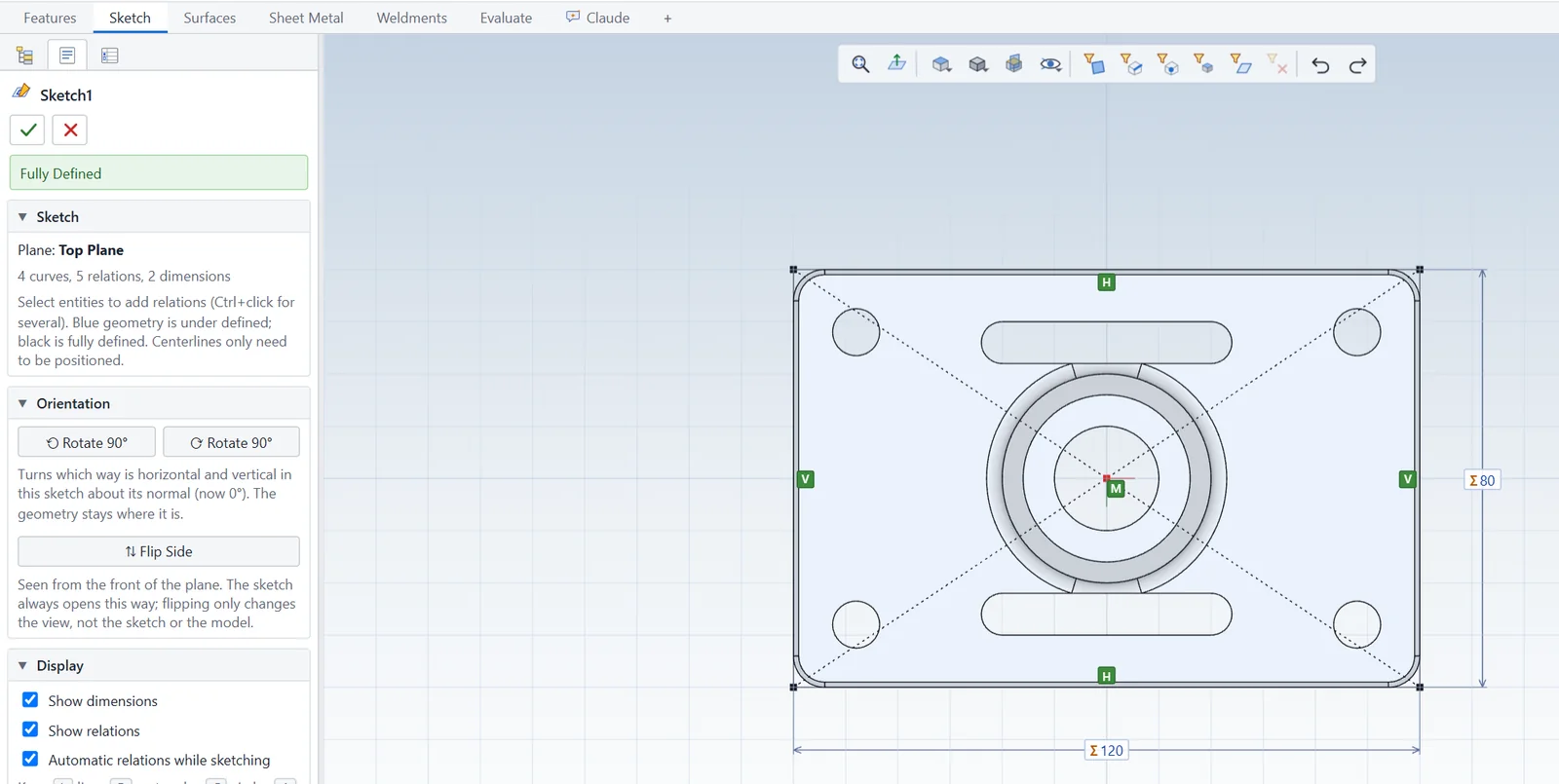Disable Show relations checkbox
1559x784 pixels.
[30, 730]
